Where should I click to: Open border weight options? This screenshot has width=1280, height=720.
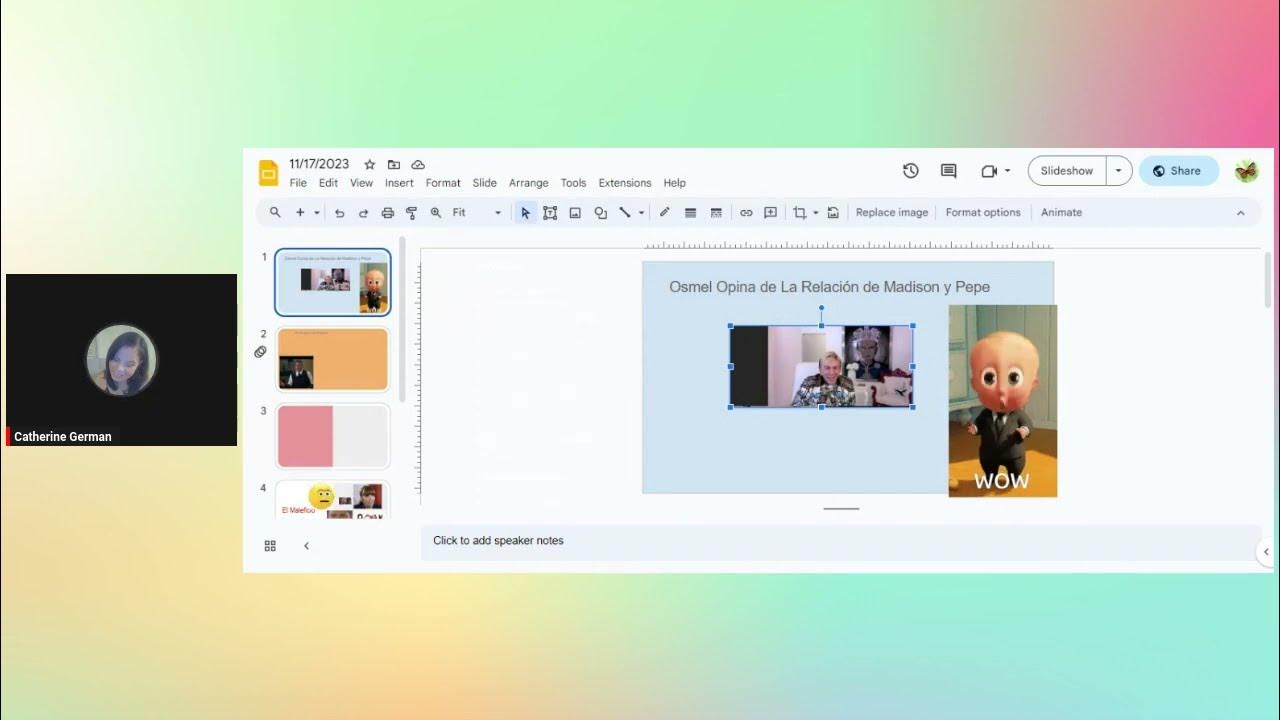pos(690,212)
